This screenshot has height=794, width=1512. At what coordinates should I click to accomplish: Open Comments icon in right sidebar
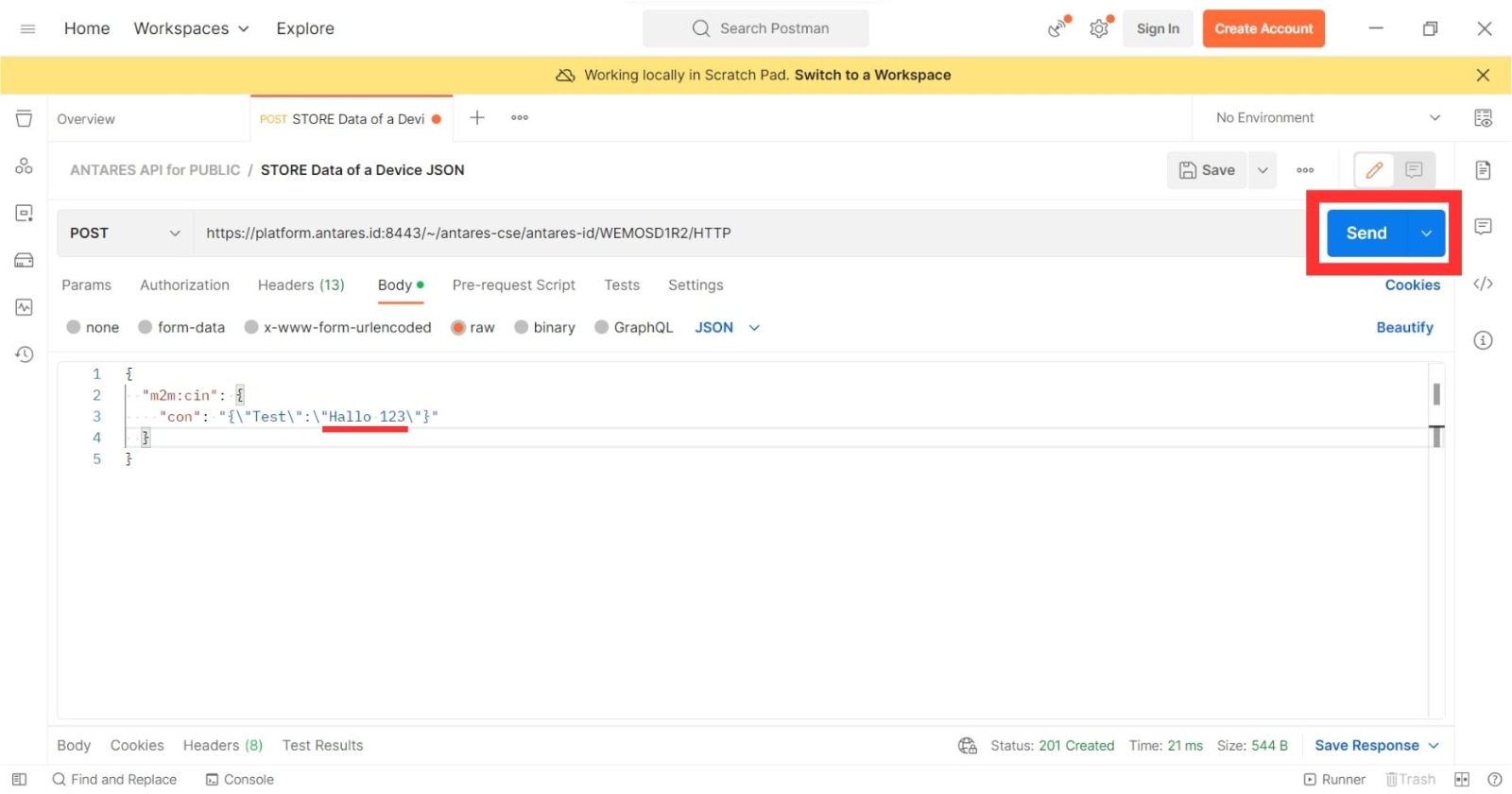pos(1483,227)
